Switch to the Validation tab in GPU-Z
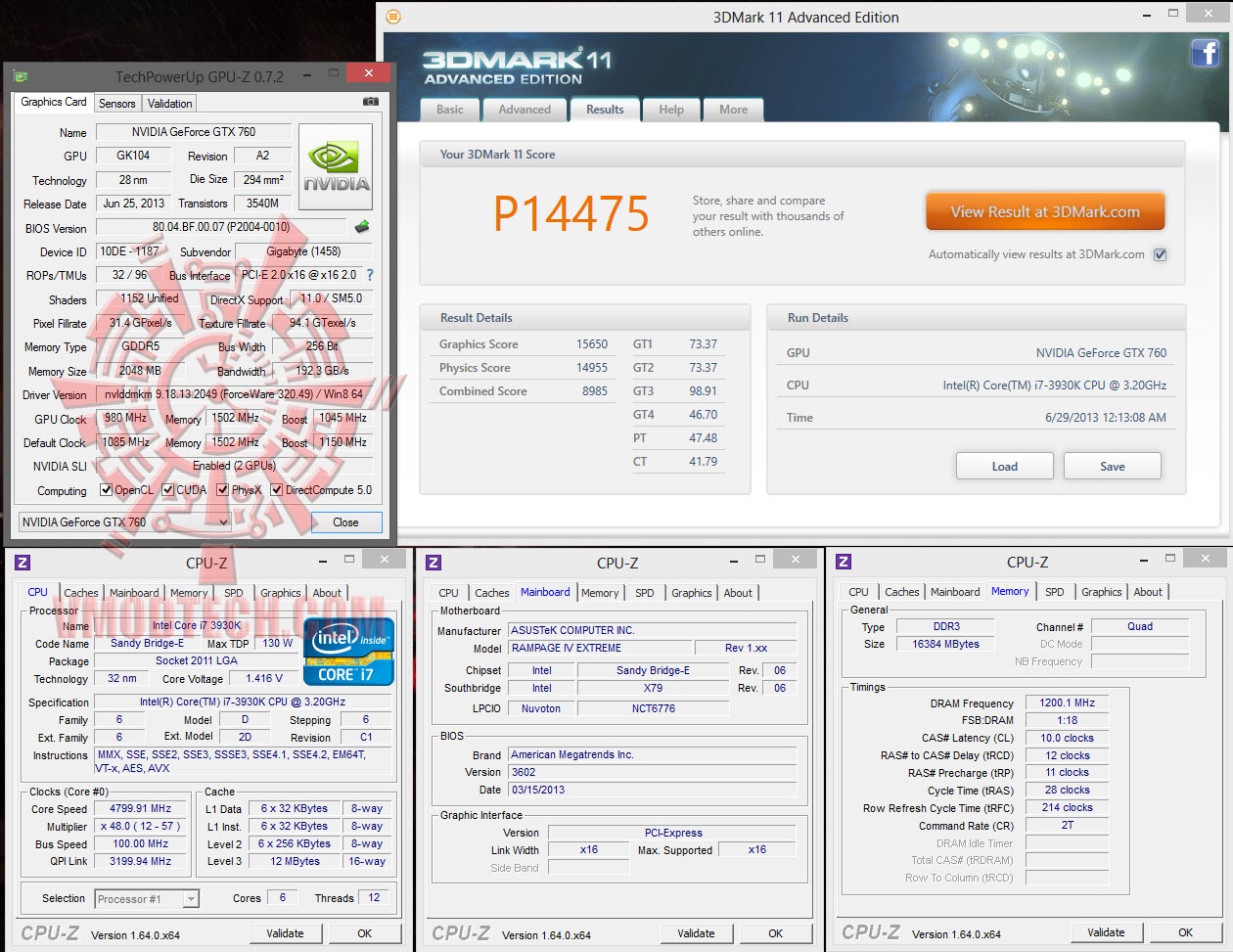Viewport: 1233px width, 952px height. tap(170, 104)
